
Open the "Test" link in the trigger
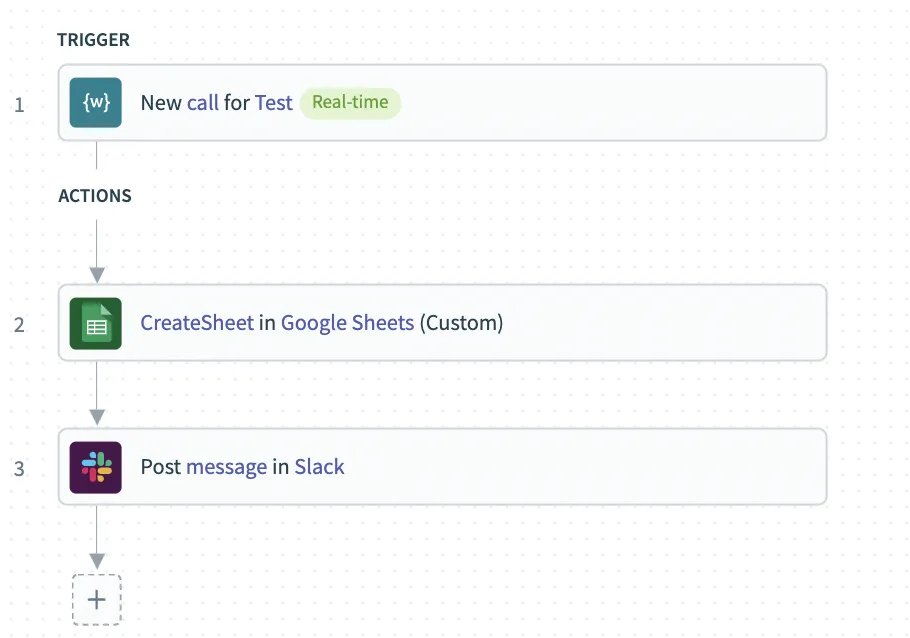click(274, 103)
